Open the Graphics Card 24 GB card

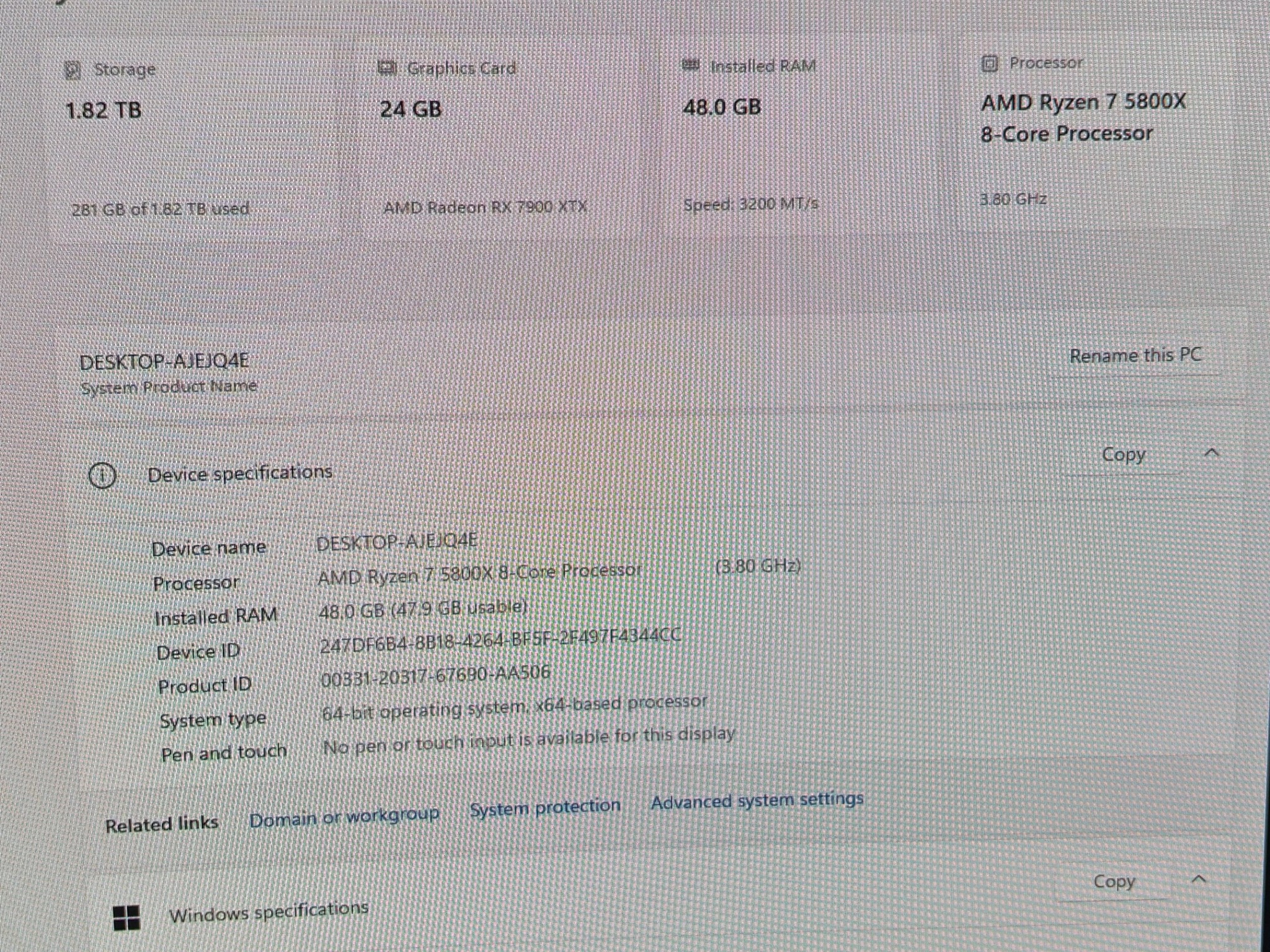click(502, 138)
